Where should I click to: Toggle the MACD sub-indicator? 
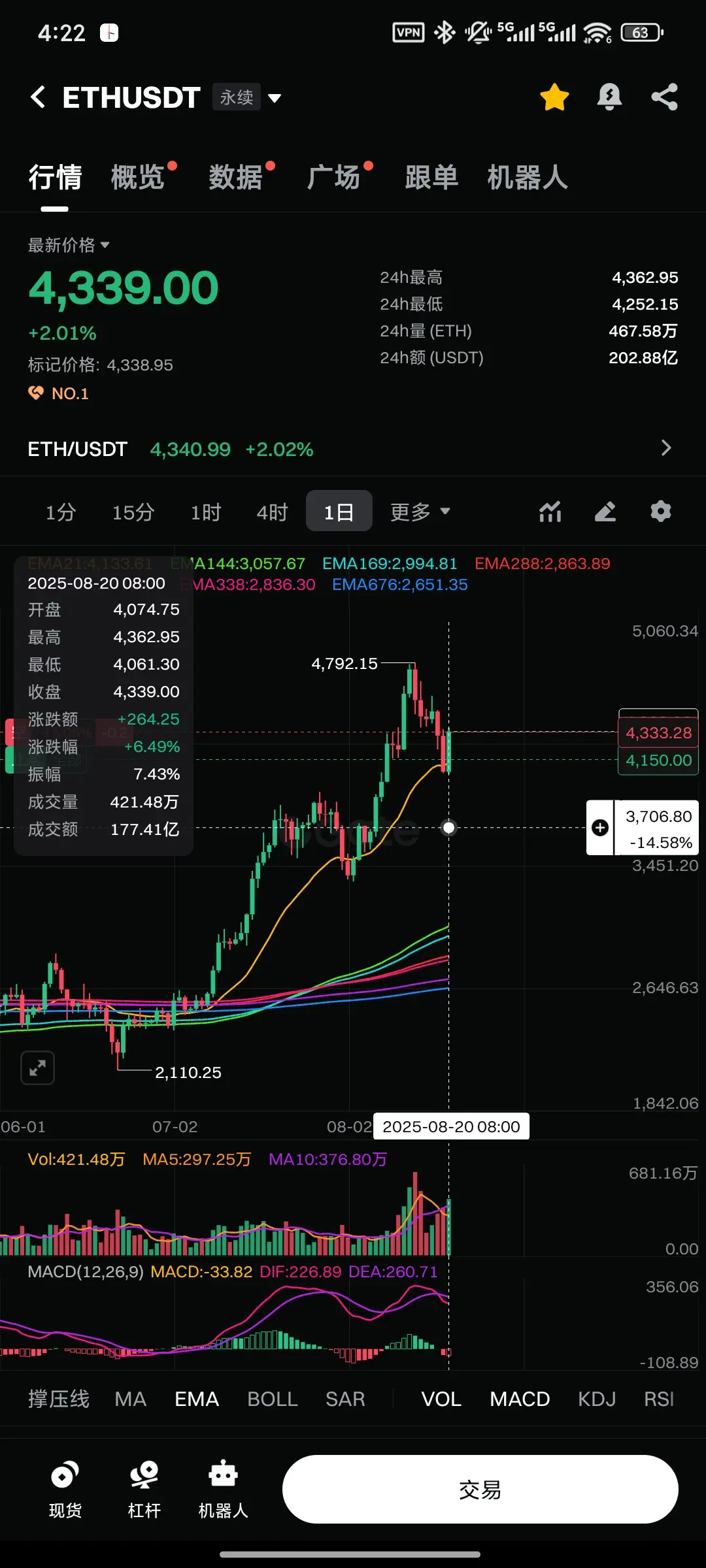(x=520, y=1399)
